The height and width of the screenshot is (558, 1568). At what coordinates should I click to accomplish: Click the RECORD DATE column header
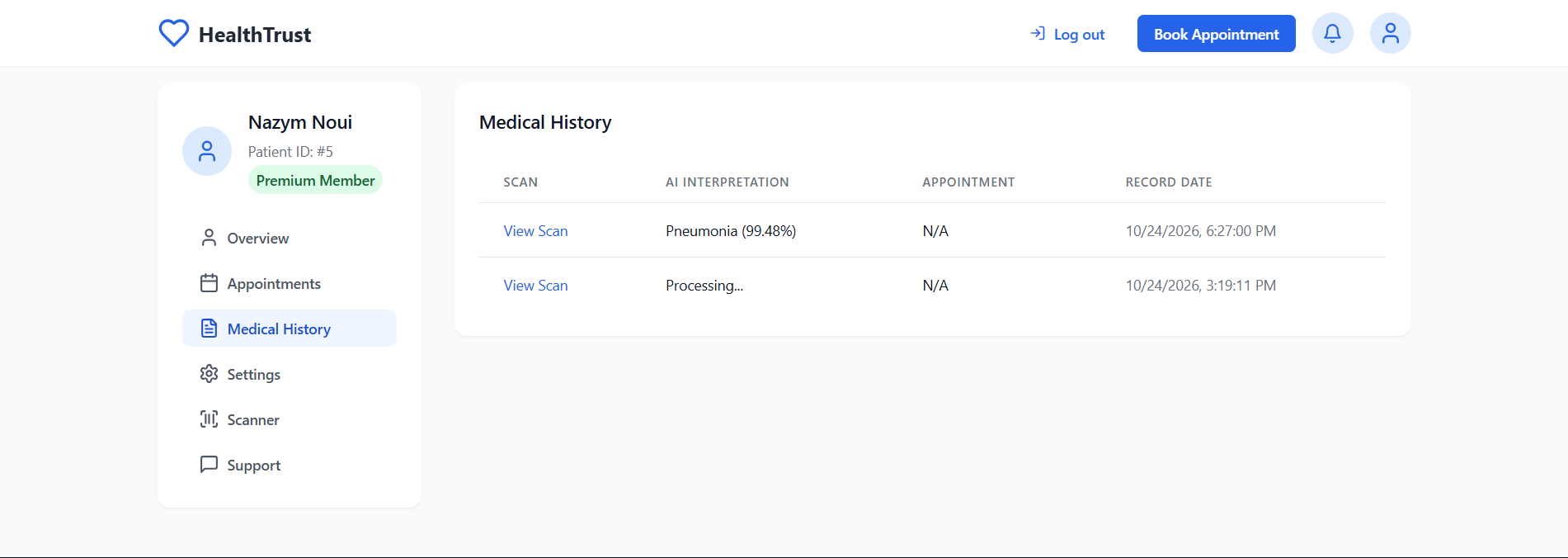point(1169,182)
